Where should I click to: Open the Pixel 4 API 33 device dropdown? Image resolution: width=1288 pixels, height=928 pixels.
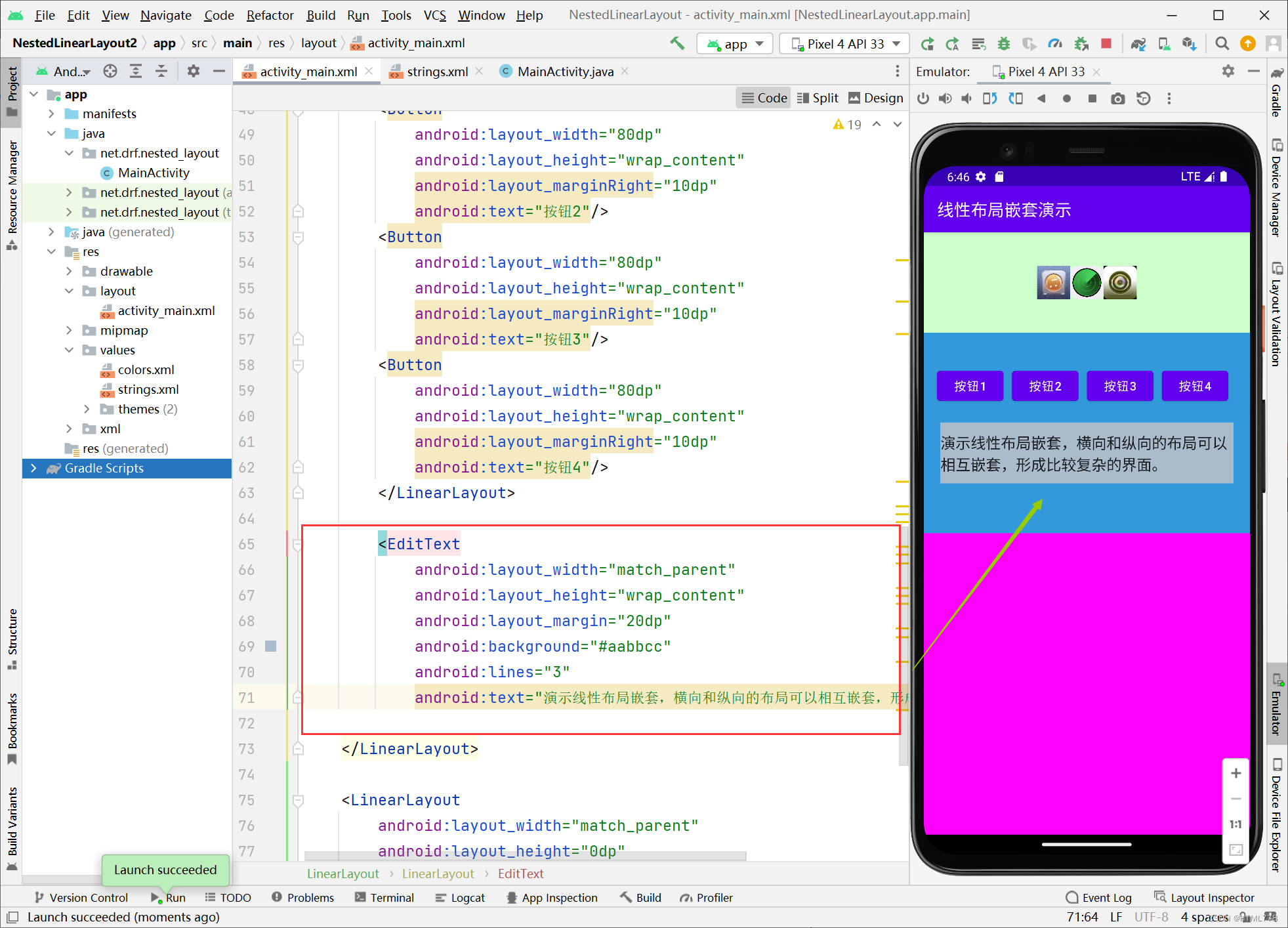(845, 43)
